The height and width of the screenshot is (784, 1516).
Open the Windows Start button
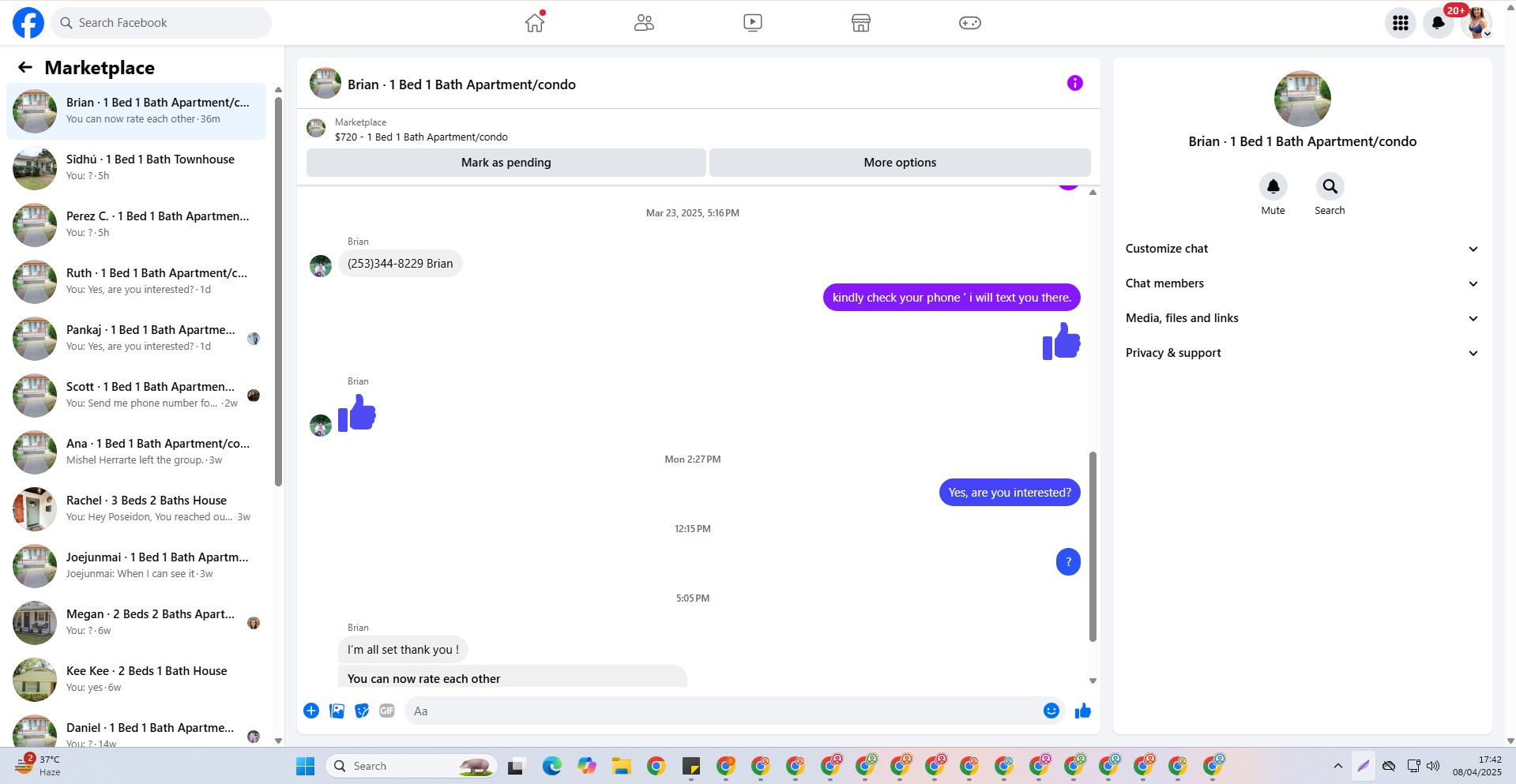pyautogui.click(x=305, y=766)
